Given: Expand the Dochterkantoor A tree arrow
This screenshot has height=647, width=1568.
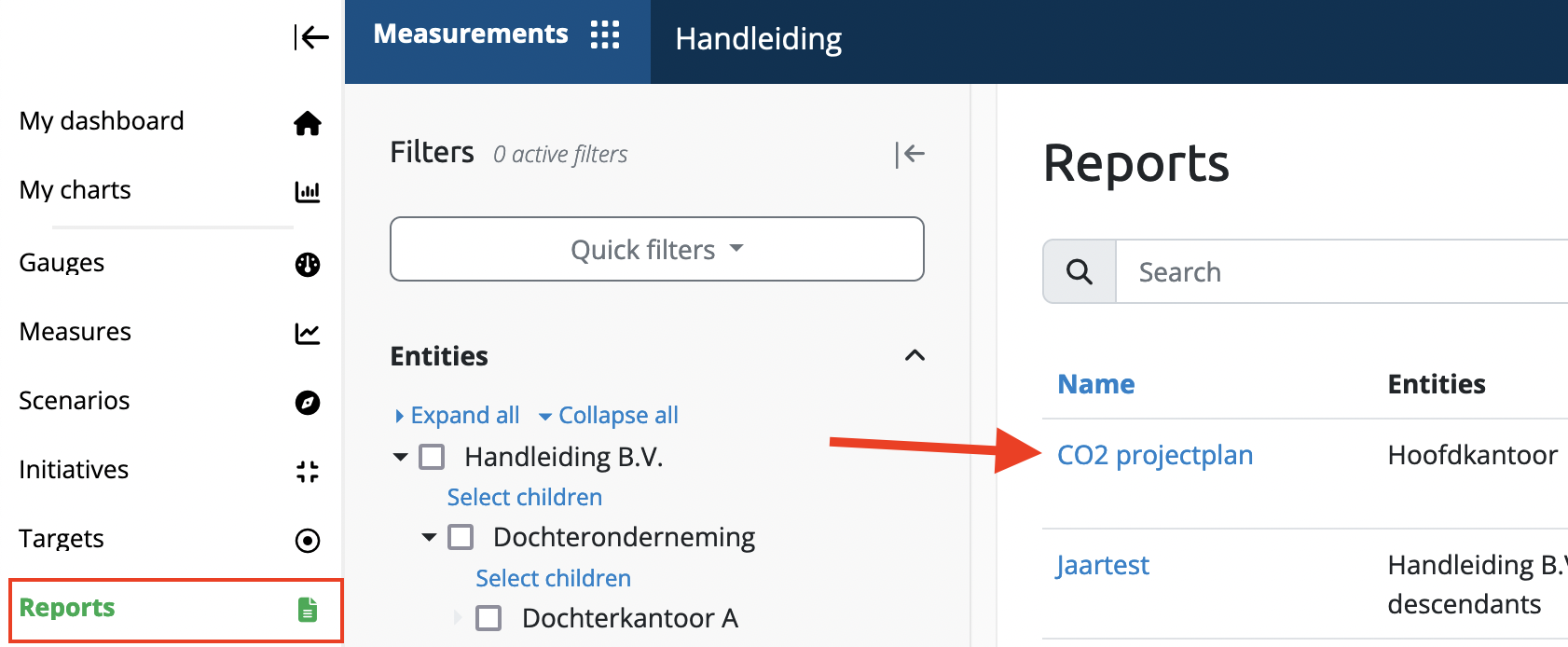Looking at the screenshot, I should [458, 617].
